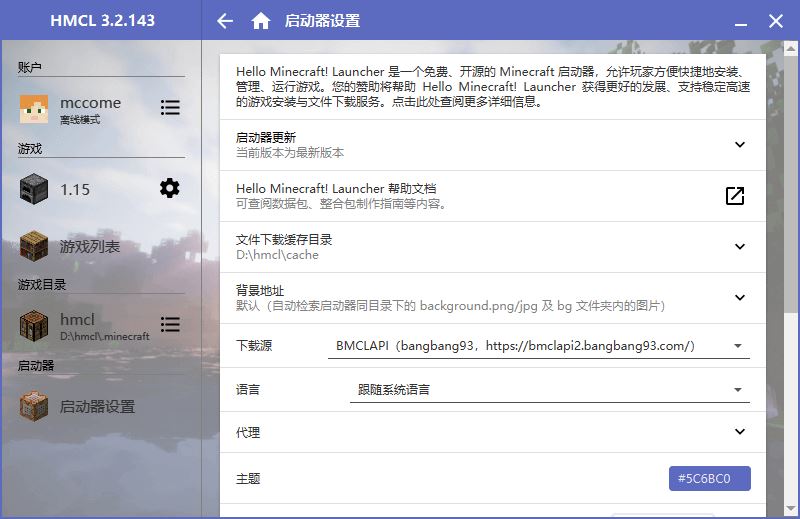Click the launcher description text for details
Image resolution: width=800 pixels, height=519 pixels.
(x=492, y=86)
